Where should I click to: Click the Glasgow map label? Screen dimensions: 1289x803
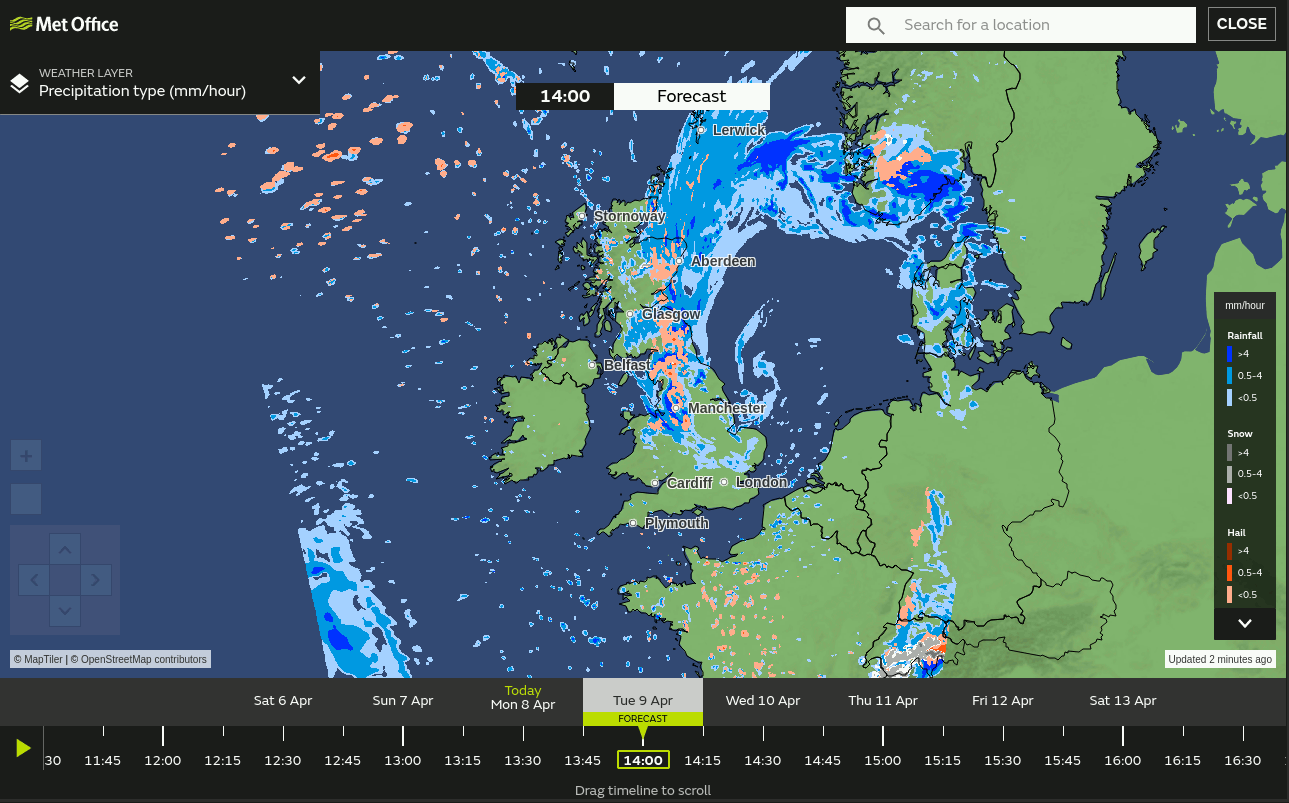click(x=671, y=314)
